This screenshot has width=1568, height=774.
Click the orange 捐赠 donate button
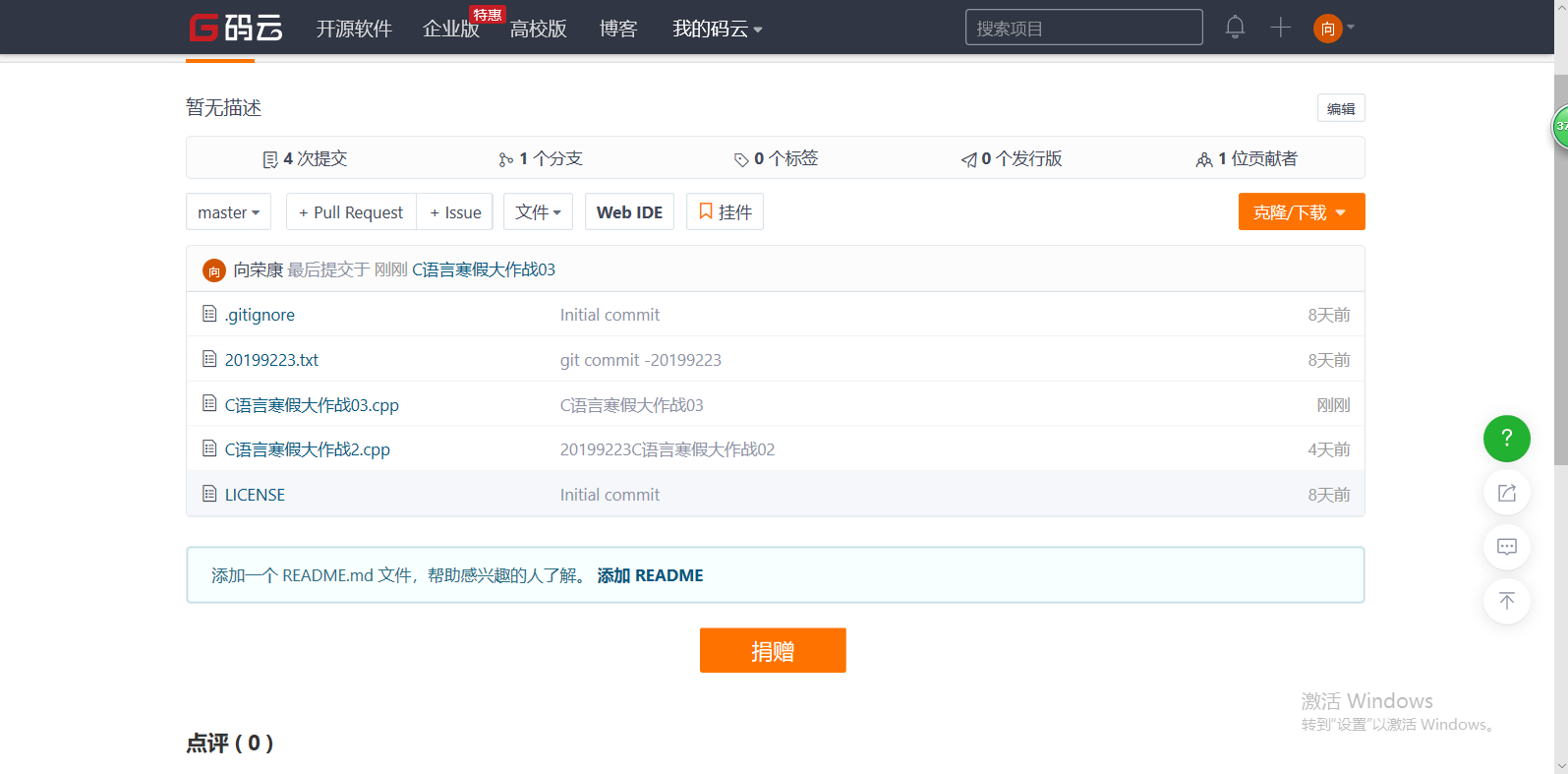tap(773, 651)
